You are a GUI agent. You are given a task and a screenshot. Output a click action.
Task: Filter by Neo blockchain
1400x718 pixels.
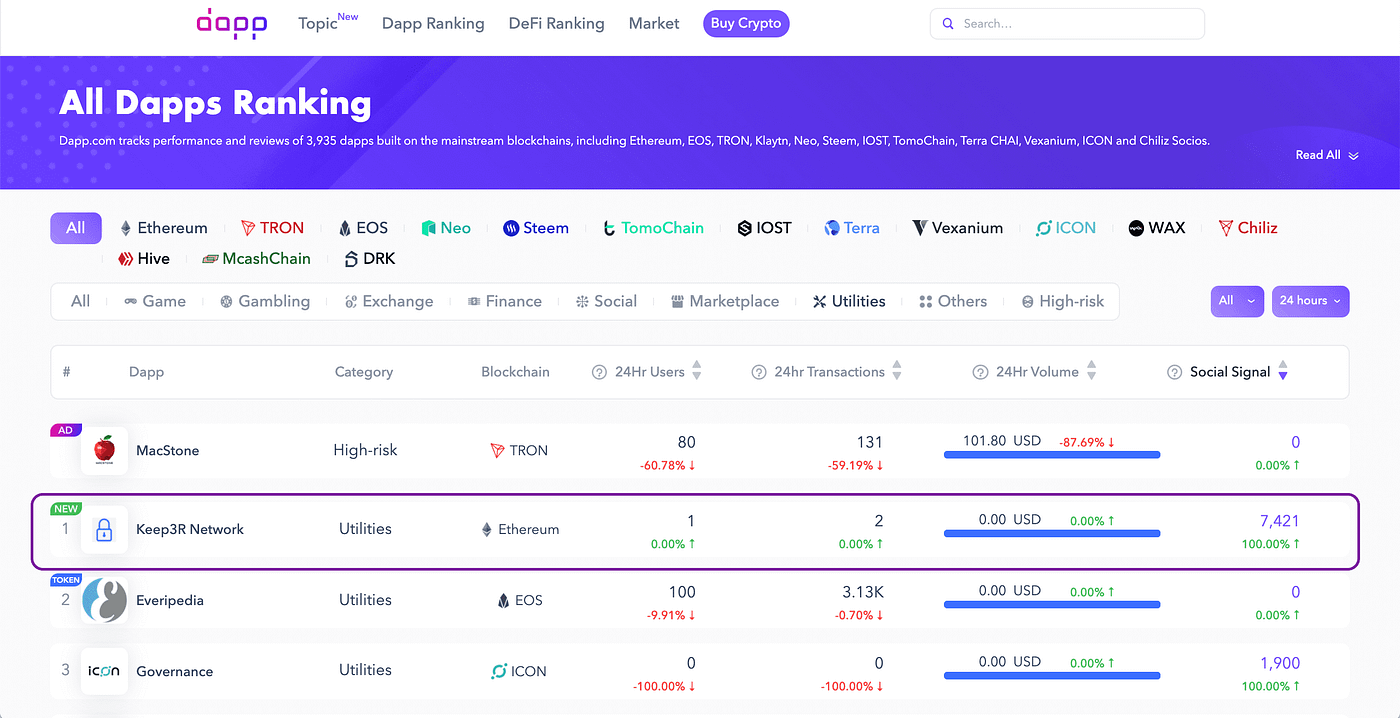pyautogui.click(x=446, y=228)
